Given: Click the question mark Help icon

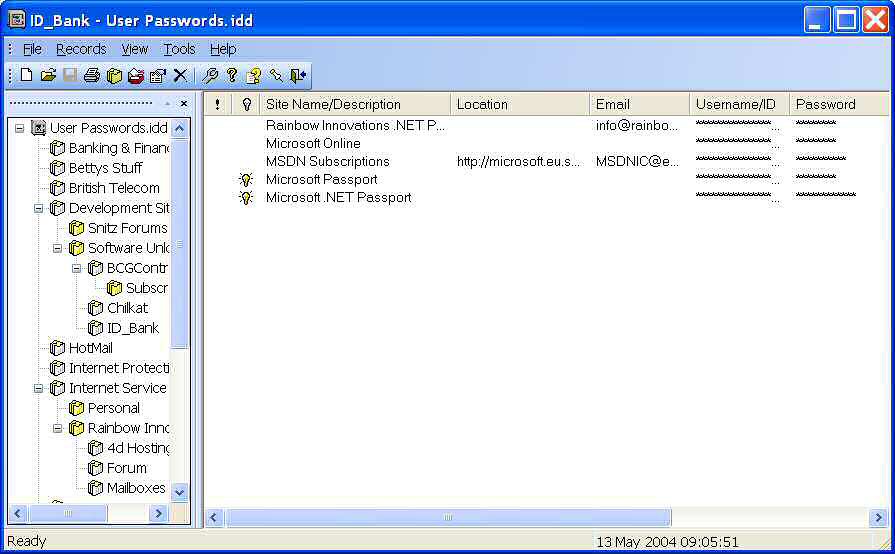Looking at the screenshot, I should (231, 75).
